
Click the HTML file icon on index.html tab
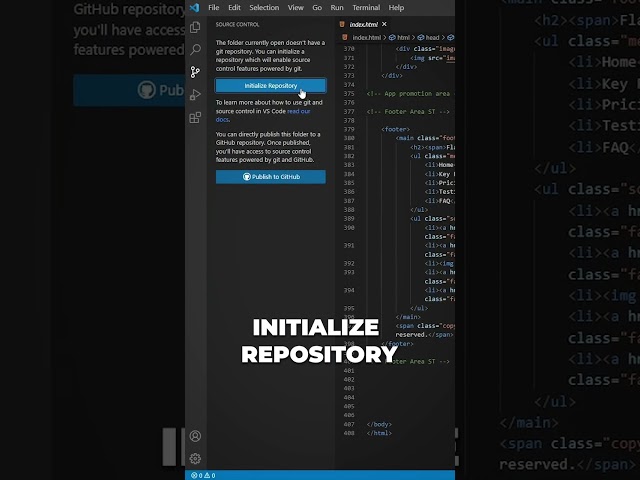click(x=342, y=24)
